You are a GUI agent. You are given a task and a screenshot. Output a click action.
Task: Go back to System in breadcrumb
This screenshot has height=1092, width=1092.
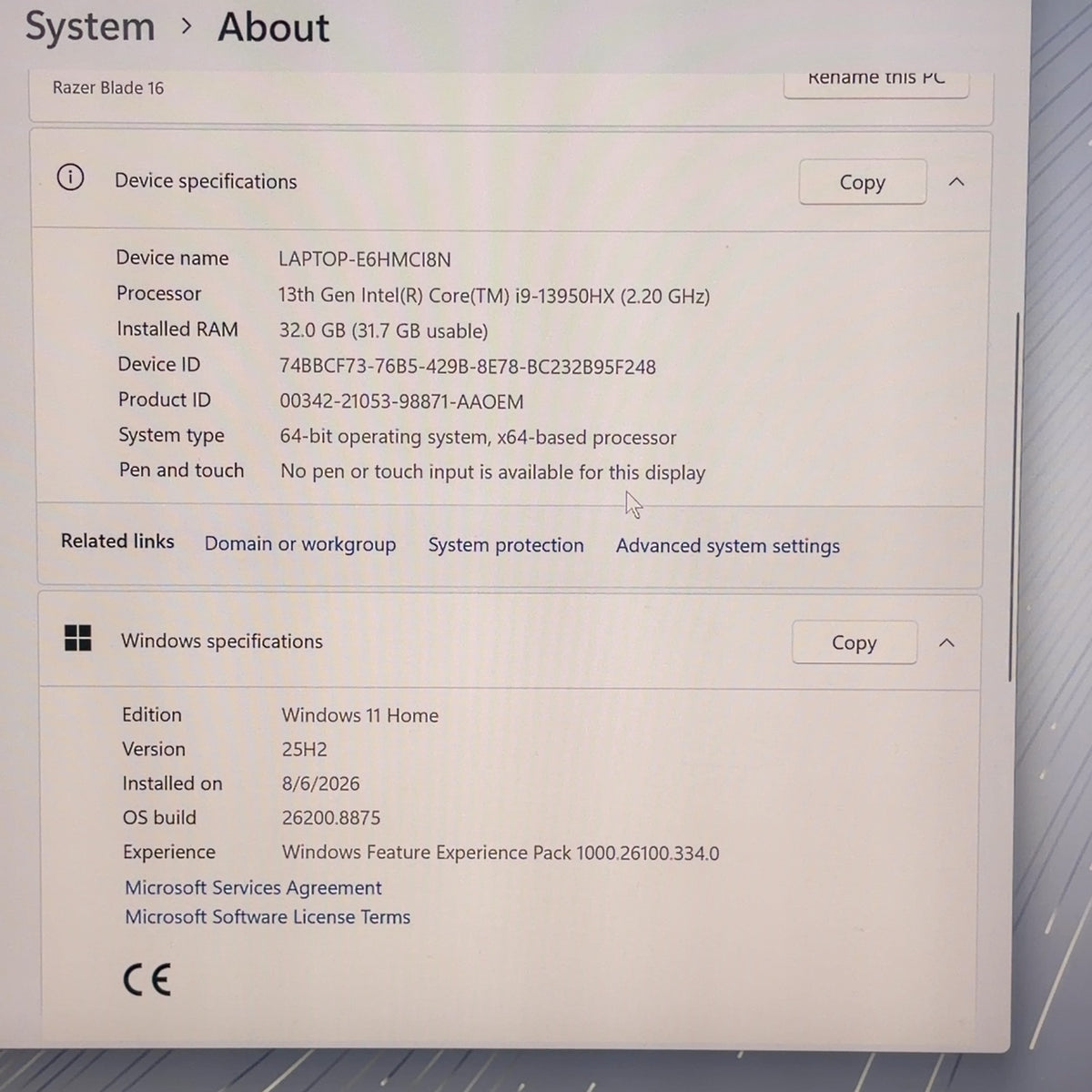pyautogui.click(x=90, y=26)
